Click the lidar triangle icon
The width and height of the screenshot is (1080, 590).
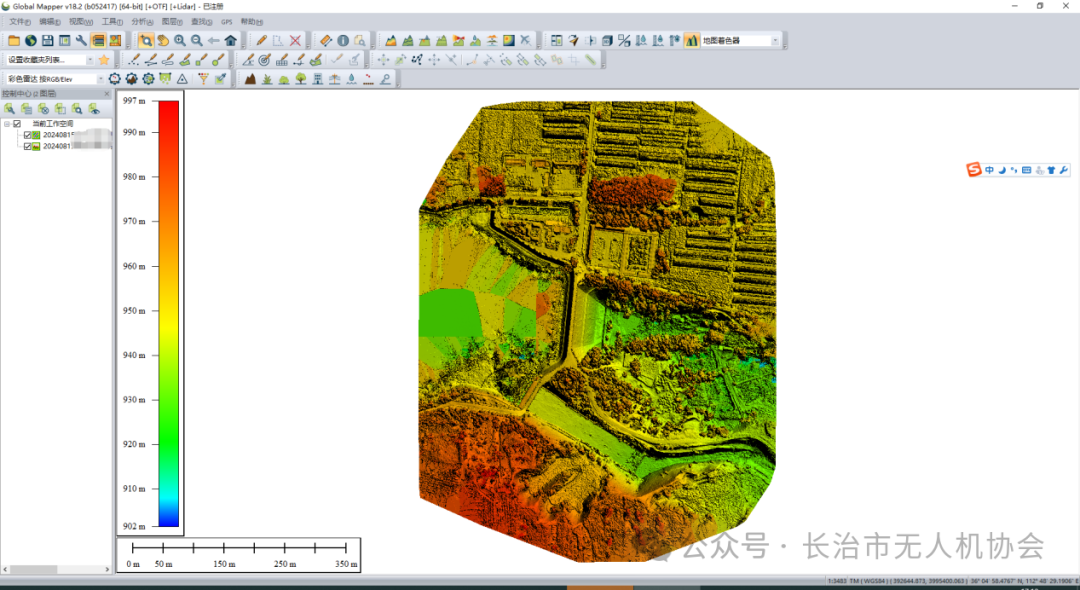(183, 79)
